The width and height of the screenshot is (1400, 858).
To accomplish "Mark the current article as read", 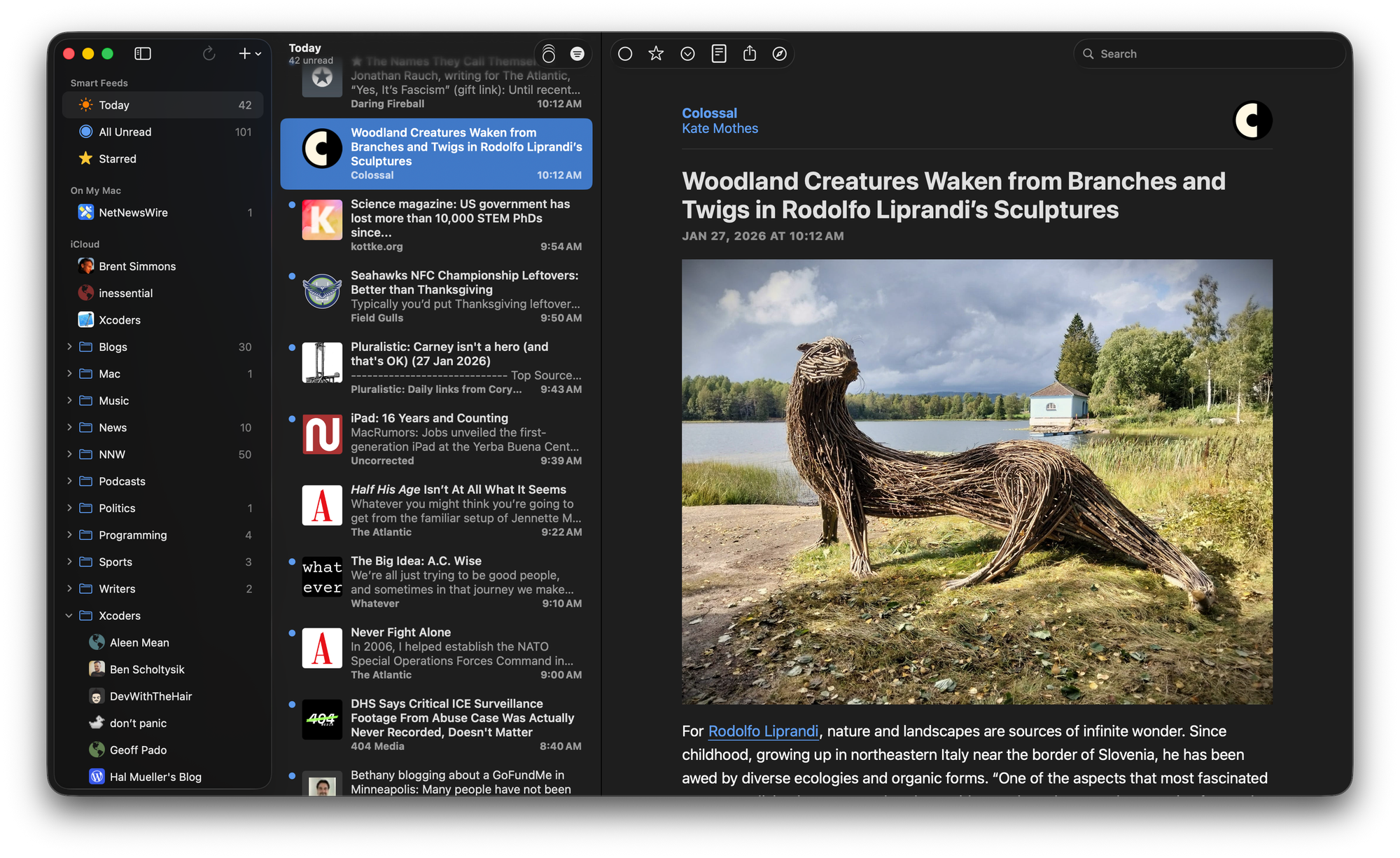I will click(x=625, y=53).
